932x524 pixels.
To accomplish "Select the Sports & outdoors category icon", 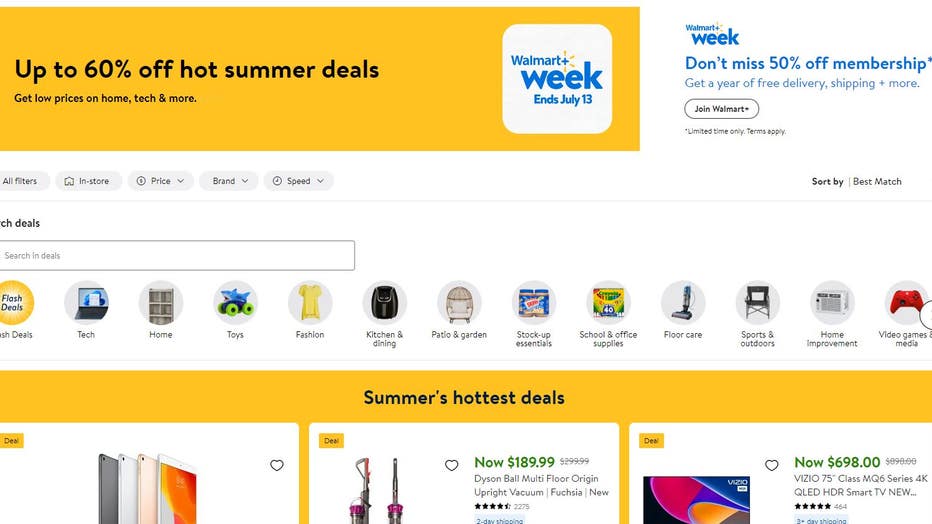I will pos(757,302).
